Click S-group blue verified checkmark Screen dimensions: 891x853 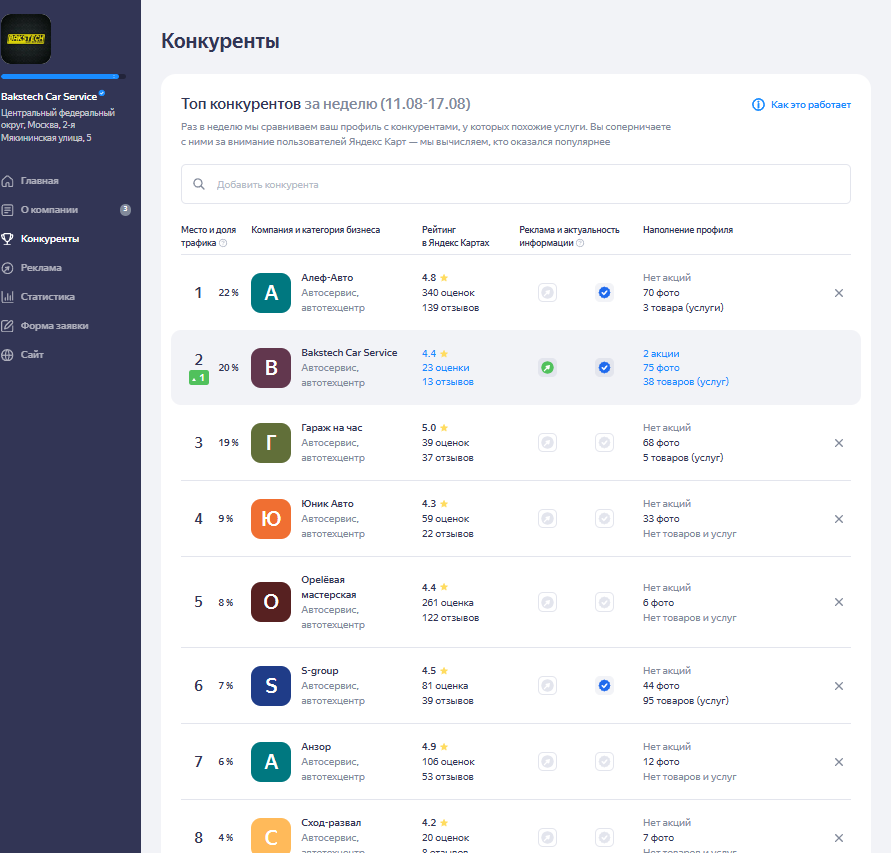605,686
